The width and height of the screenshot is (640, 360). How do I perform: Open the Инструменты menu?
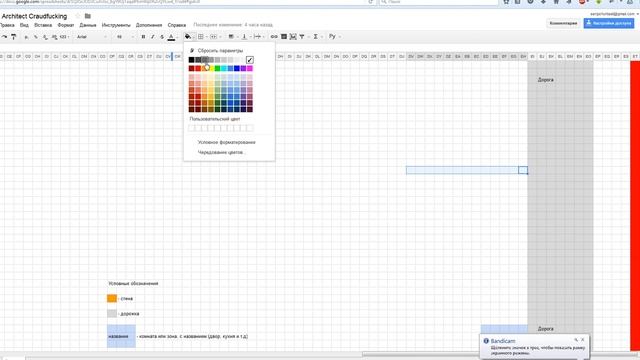point(116,25)
